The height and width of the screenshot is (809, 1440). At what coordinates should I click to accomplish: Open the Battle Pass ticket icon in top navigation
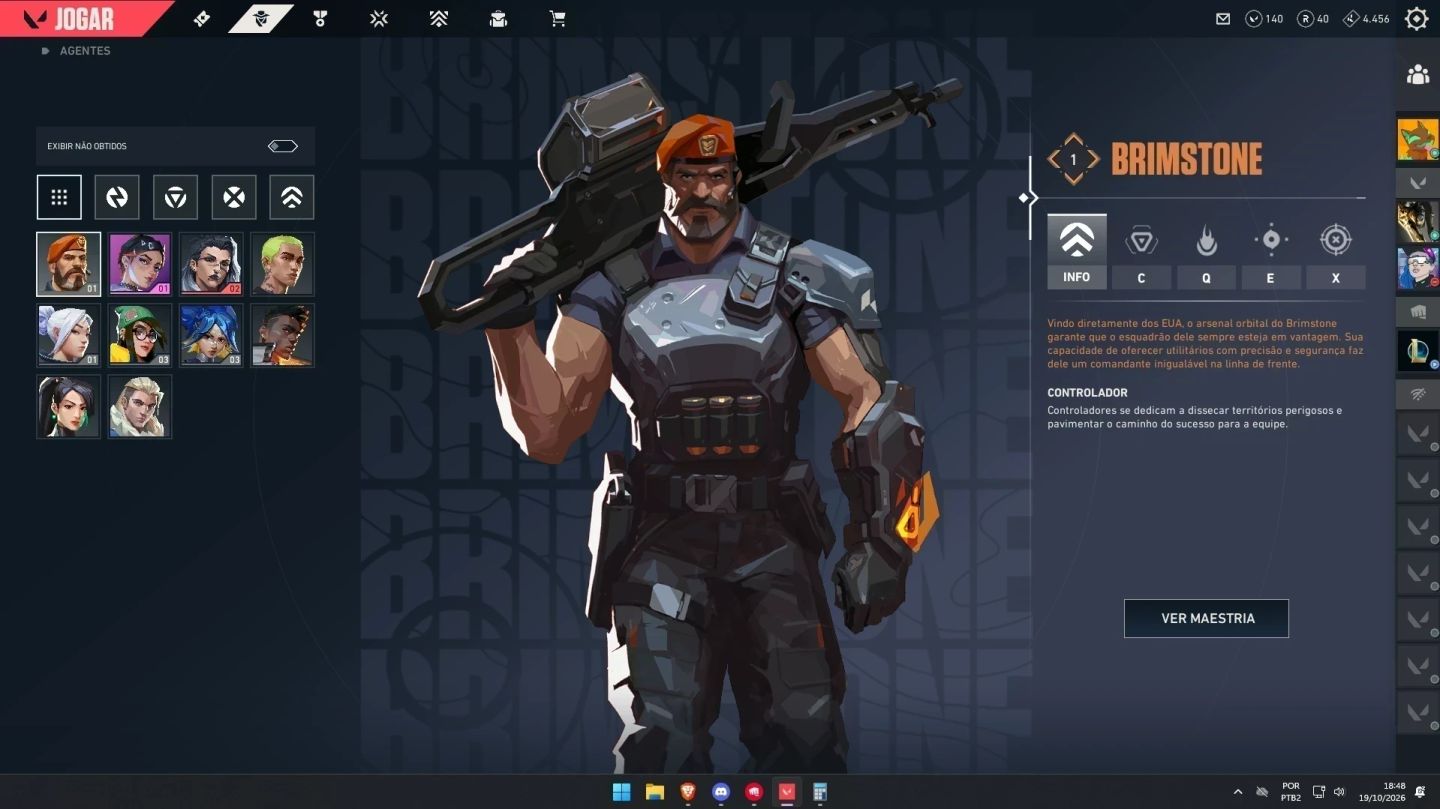[x=202, y=19]
